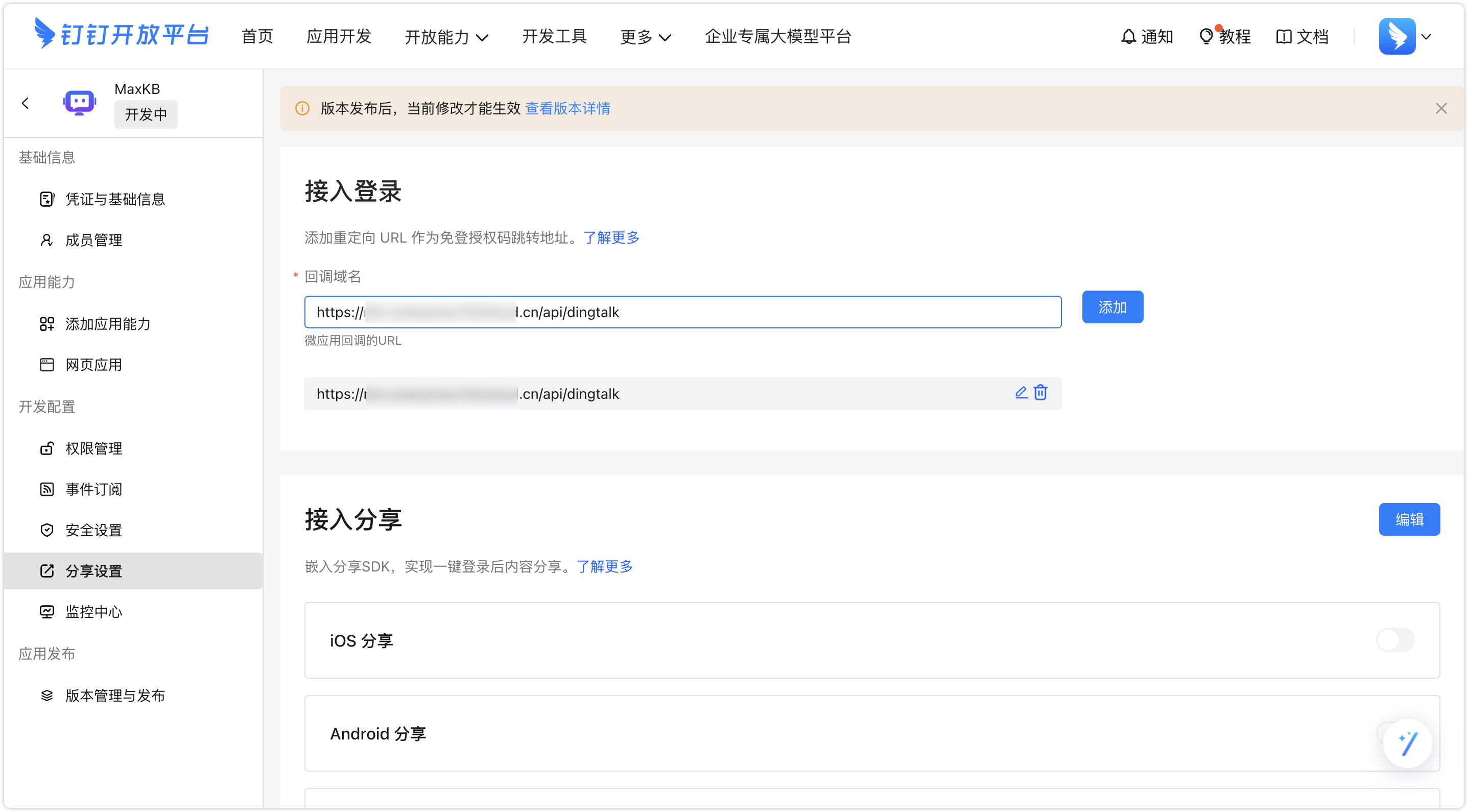
Task: Delete the saved dingtalk callback URL
Action: [1040, 393]
